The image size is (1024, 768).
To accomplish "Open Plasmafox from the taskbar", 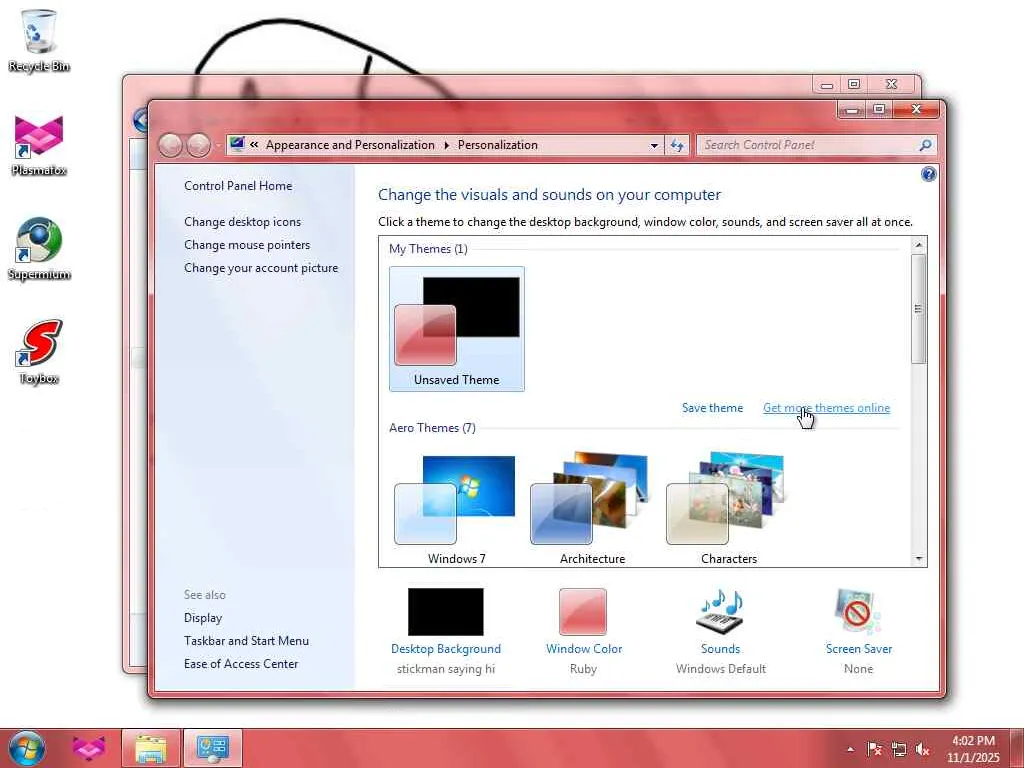I will pyautogui.click(x=89, y=748).
